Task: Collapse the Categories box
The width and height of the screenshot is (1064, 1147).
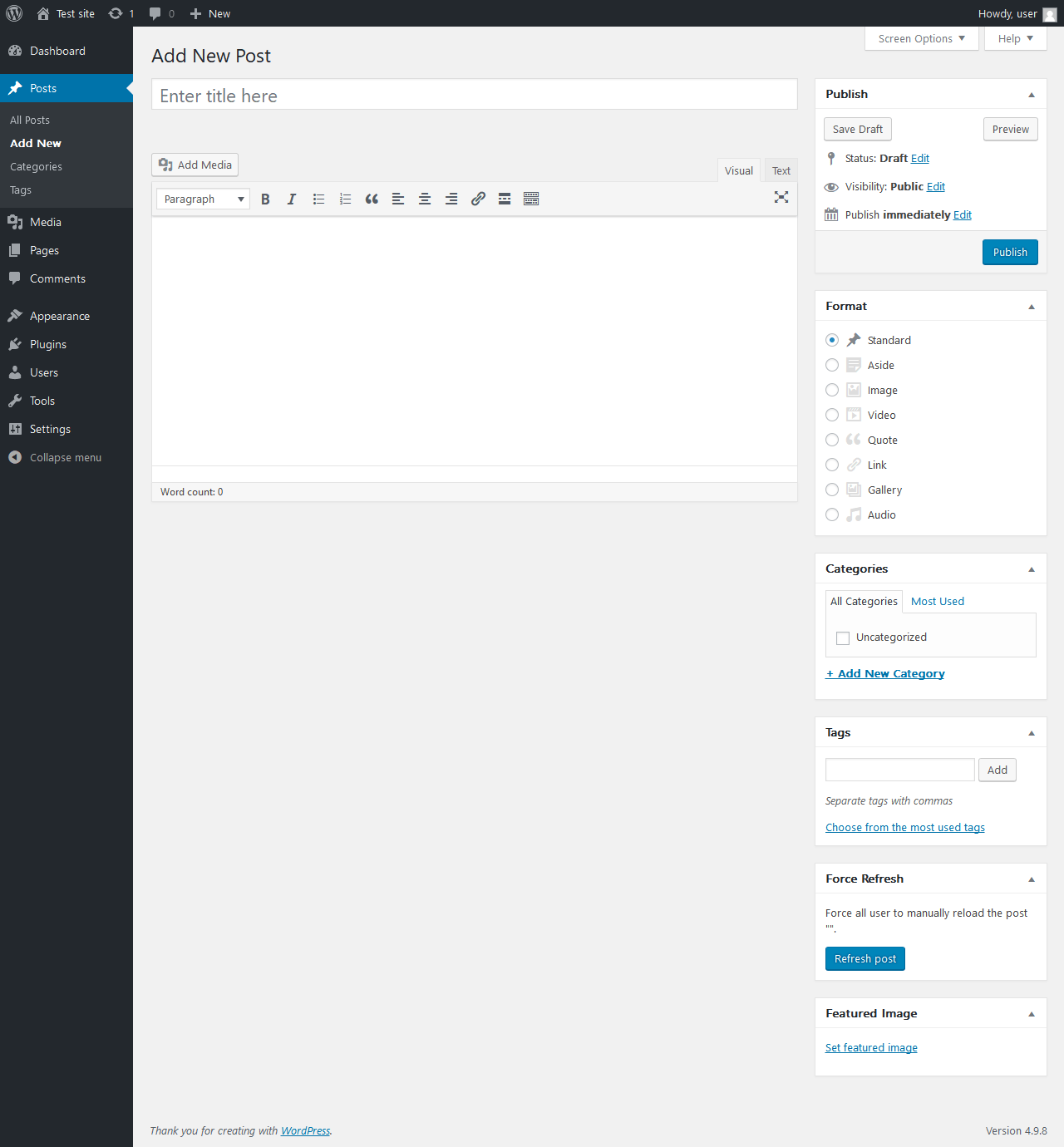Action: 1032,569
